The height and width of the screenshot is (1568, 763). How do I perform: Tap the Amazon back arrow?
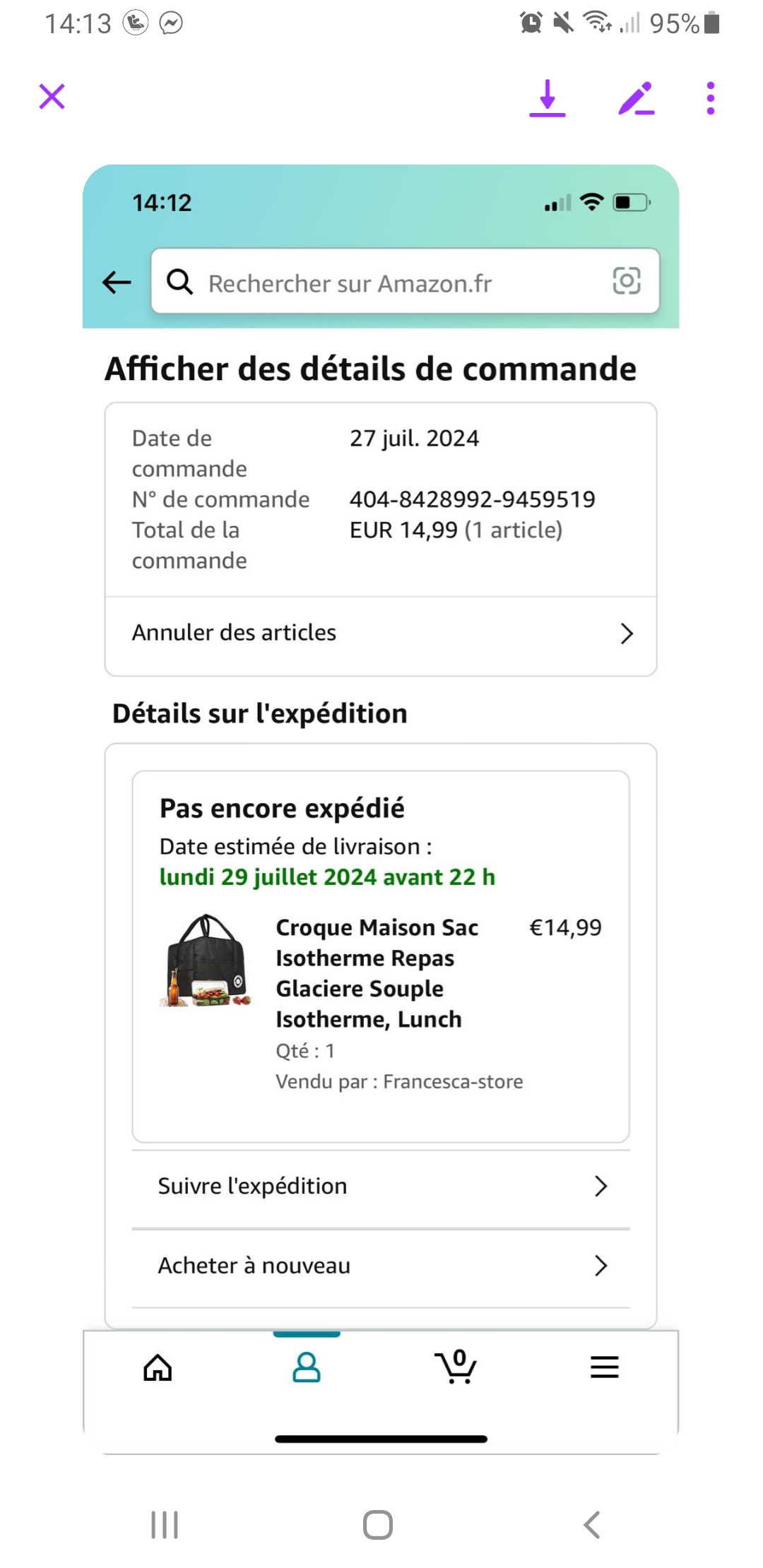[x=117, y=283]
